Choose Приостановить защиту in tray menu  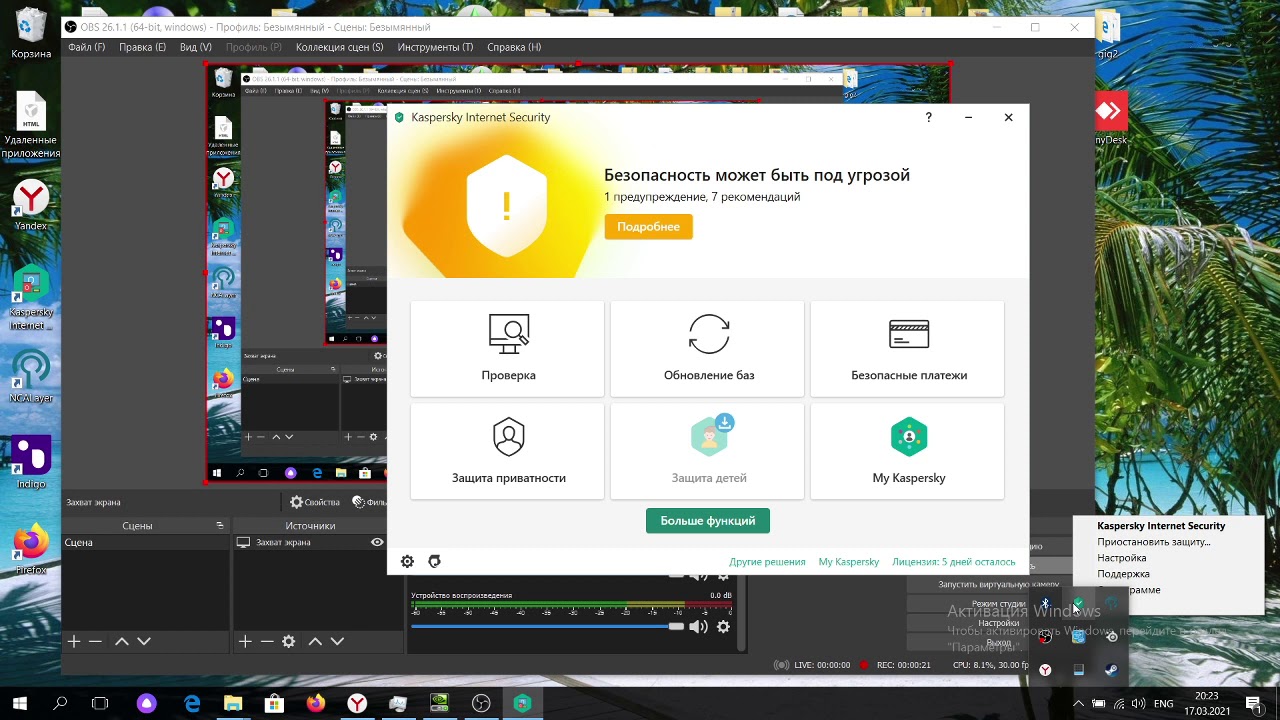(1153, 542)
